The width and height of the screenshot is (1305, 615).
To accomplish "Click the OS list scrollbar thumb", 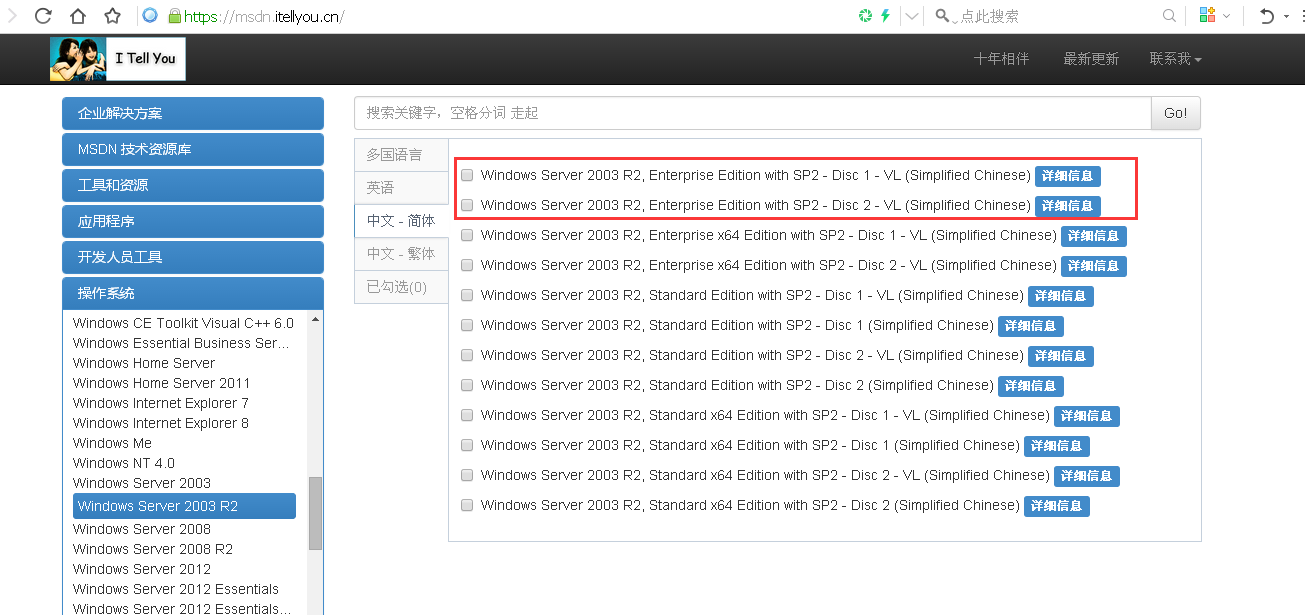I will click(316, 513).
